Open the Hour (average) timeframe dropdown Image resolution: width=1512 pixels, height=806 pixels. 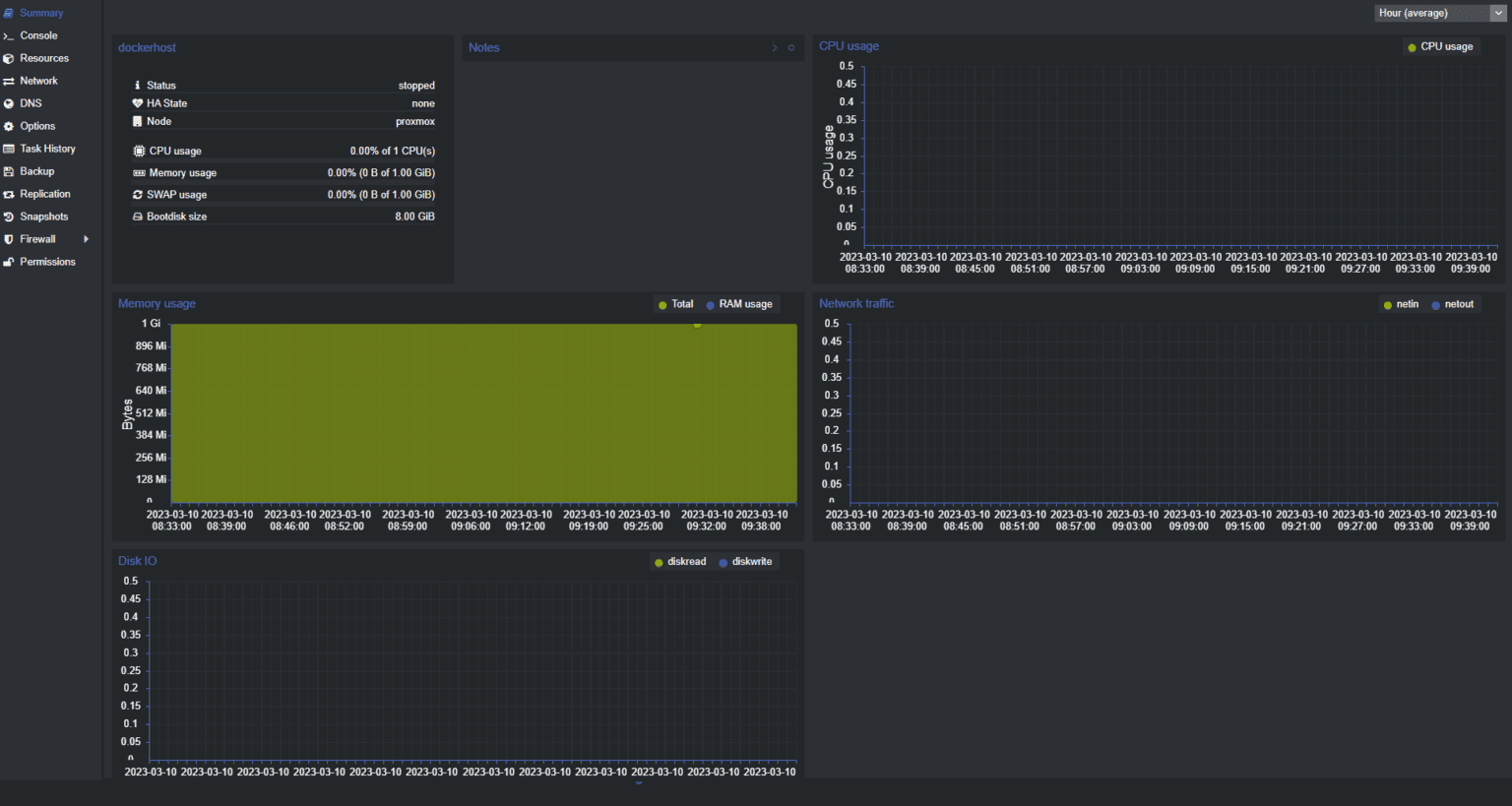[1440, 14]
